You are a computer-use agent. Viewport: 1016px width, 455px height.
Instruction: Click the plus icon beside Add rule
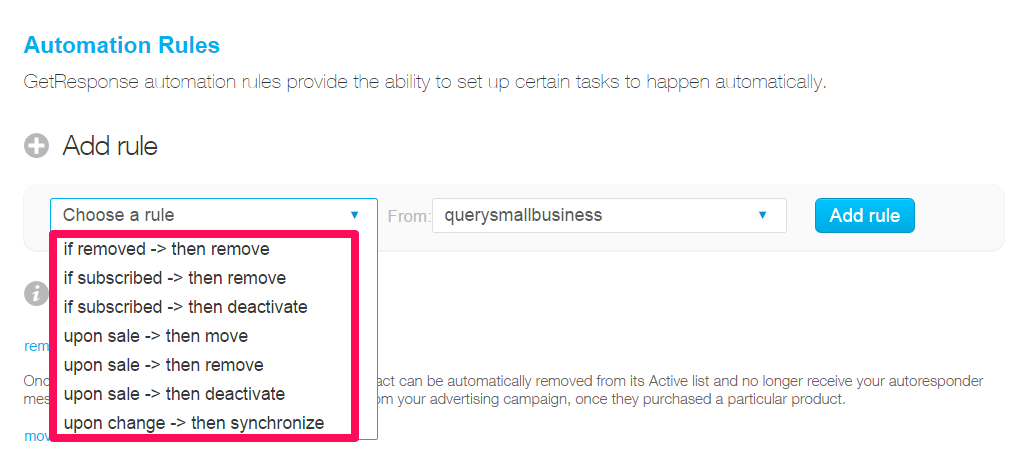[37, 146]
